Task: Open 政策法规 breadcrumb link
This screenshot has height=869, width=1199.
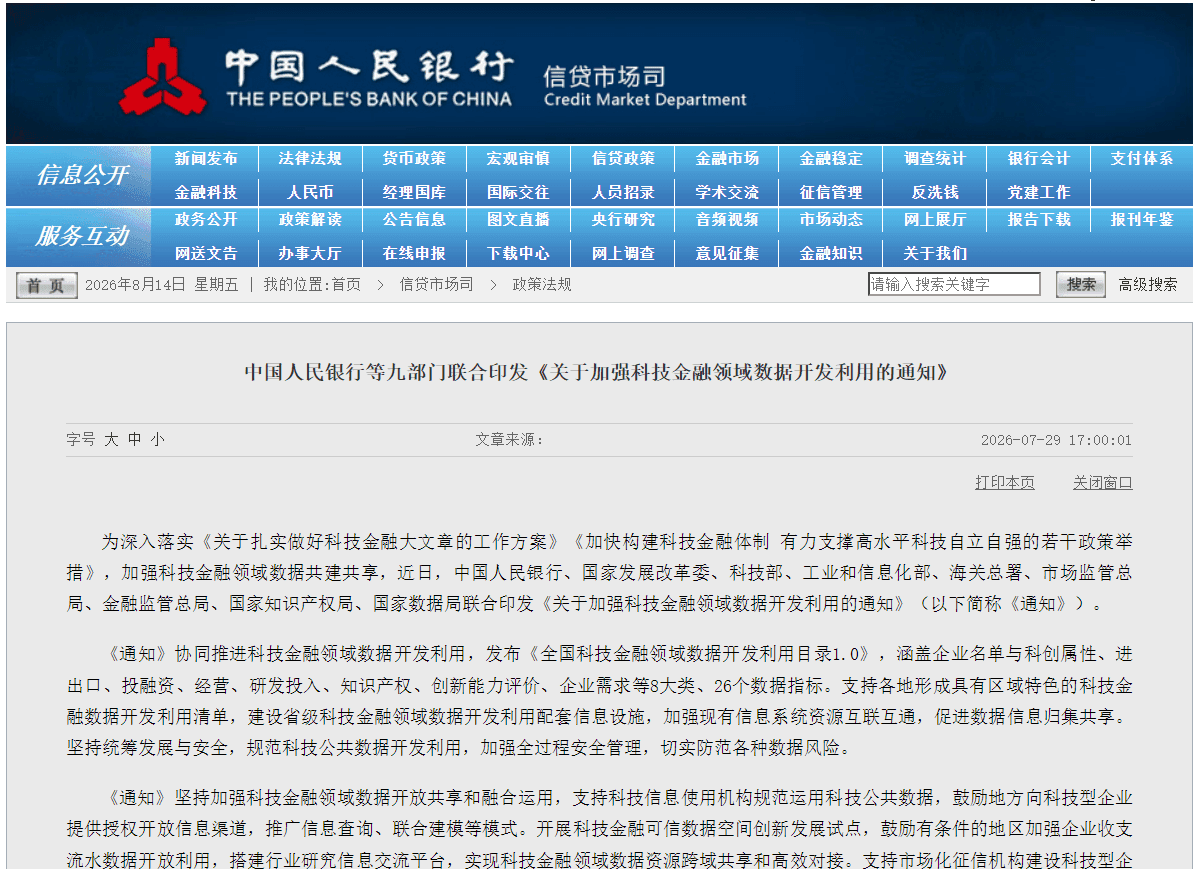Action: coord(542,285)
